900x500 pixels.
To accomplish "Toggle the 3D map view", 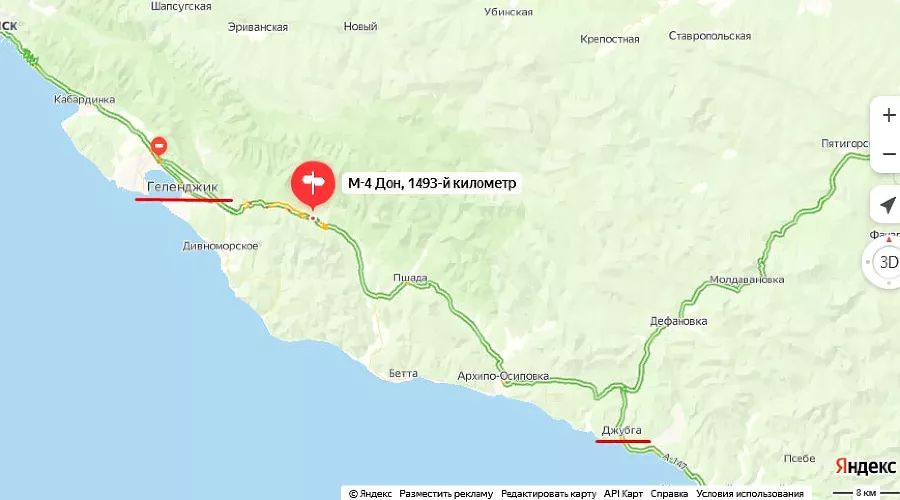I will (x=889, y=262).
